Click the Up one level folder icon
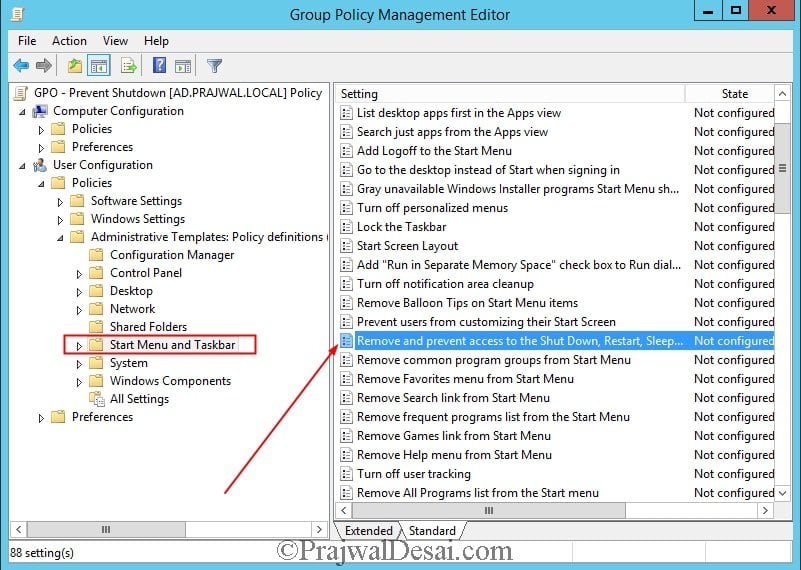Screen dimensions: 801x570 point(75,65)
